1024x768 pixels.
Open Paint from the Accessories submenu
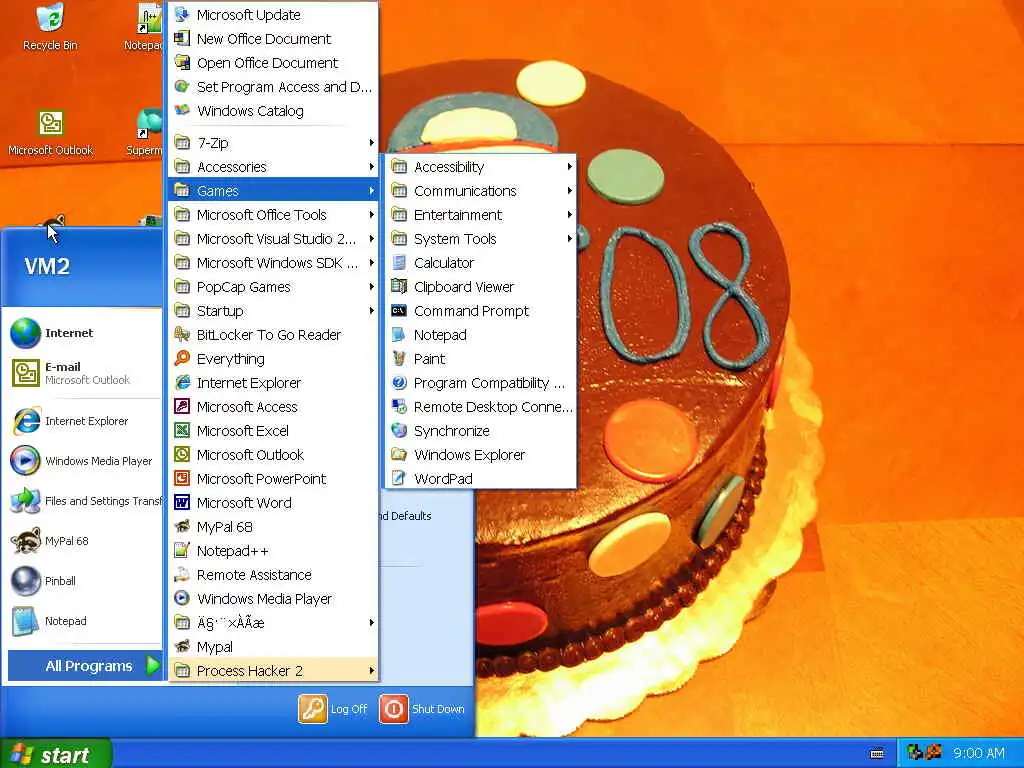point(481,359)
